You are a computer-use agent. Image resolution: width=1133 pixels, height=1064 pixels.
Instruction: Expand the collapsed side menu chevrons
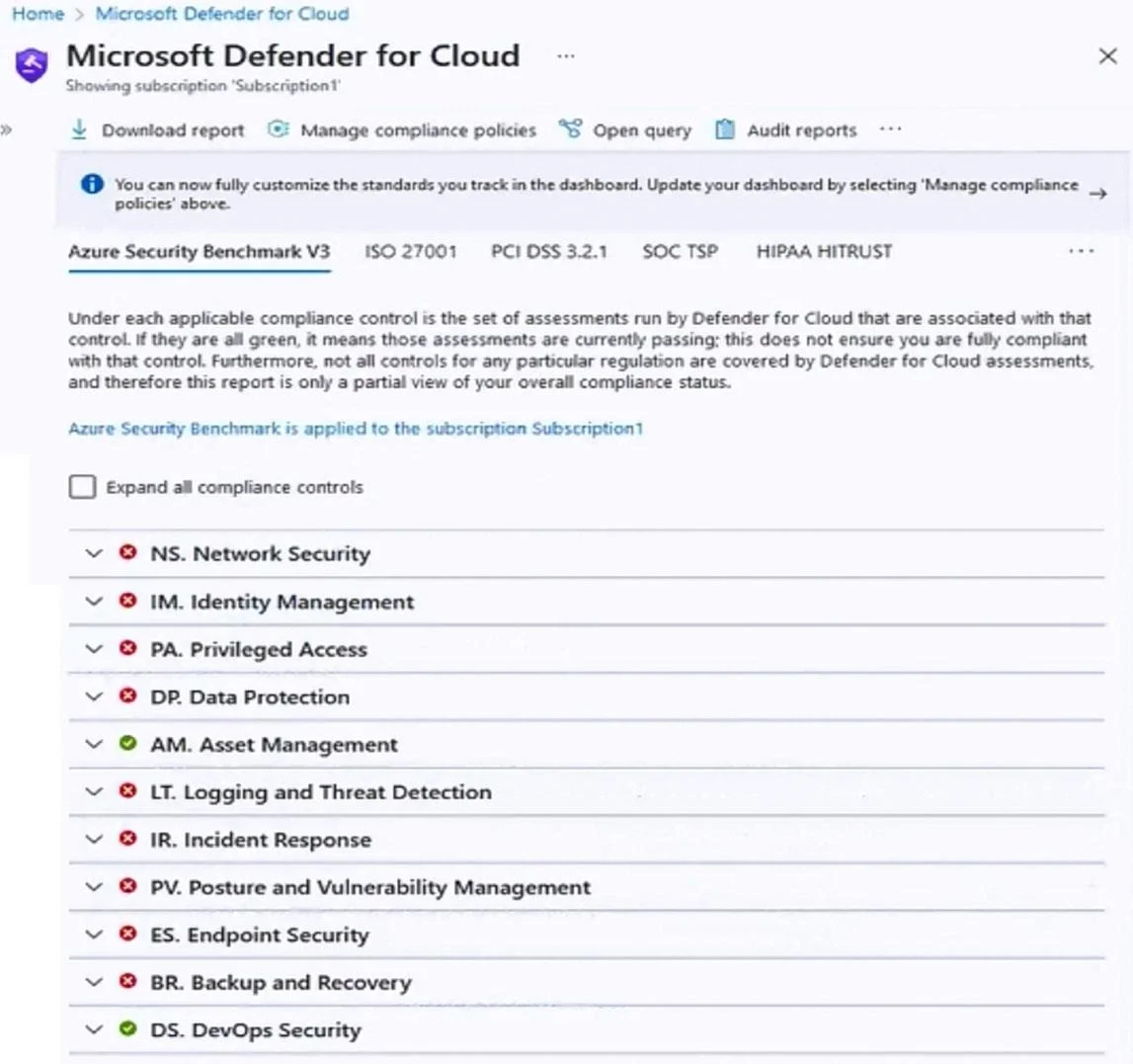tap(7, 130)
